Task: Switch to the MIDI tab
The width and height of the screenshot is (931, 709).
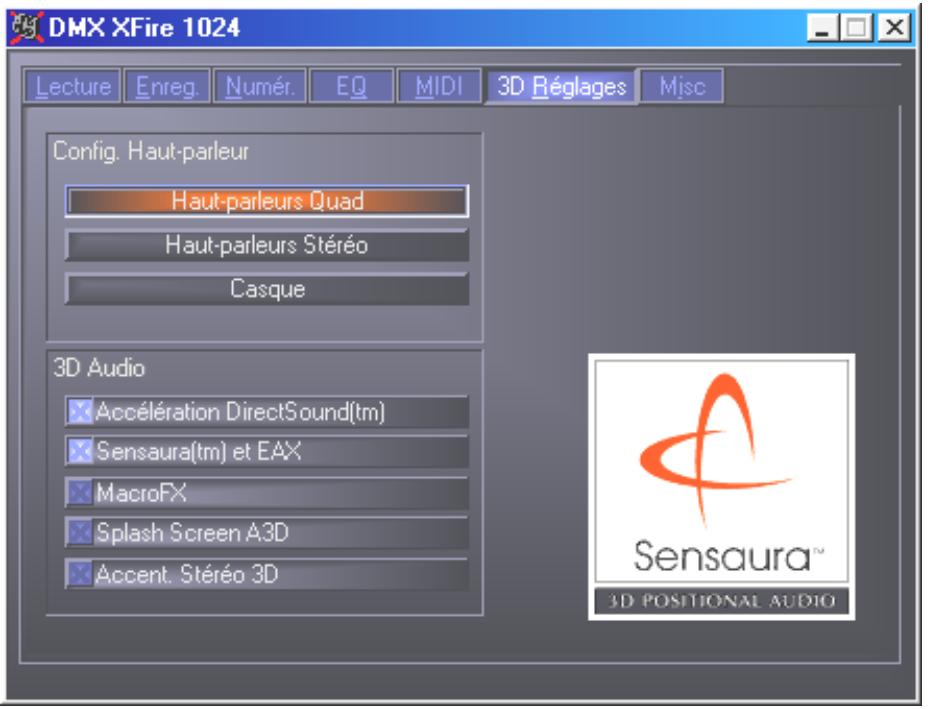Action: (439, 87)
